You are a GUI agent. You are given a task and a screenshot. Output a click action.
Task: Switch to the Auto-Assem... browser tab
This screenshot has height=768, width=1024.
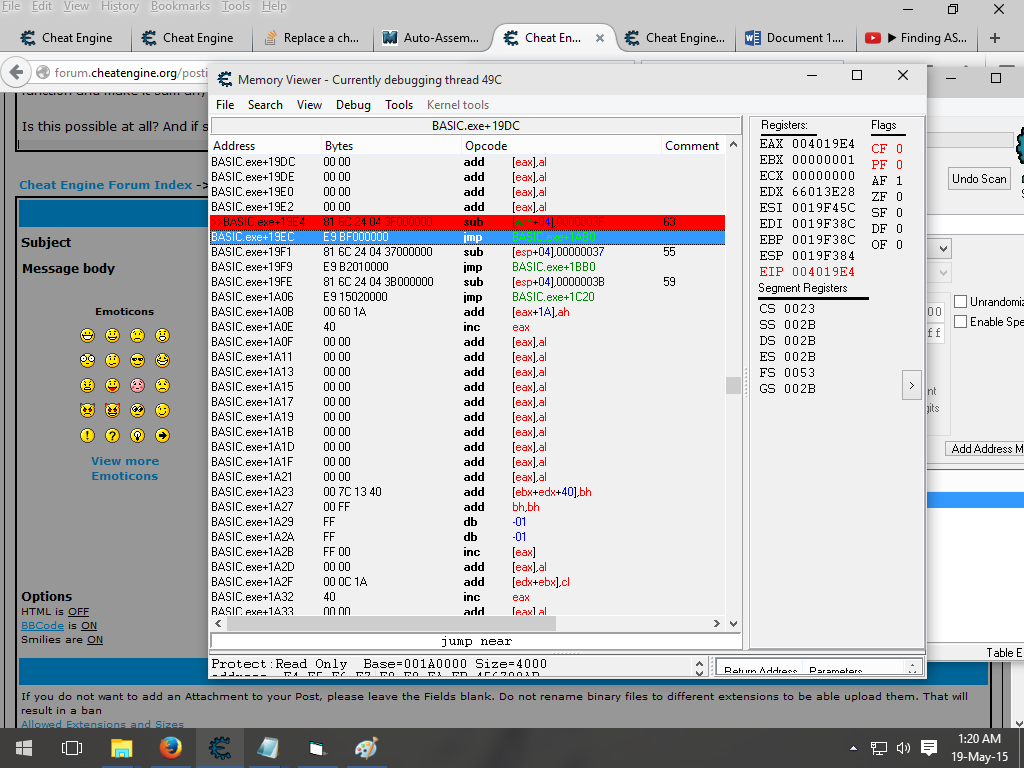433,38
